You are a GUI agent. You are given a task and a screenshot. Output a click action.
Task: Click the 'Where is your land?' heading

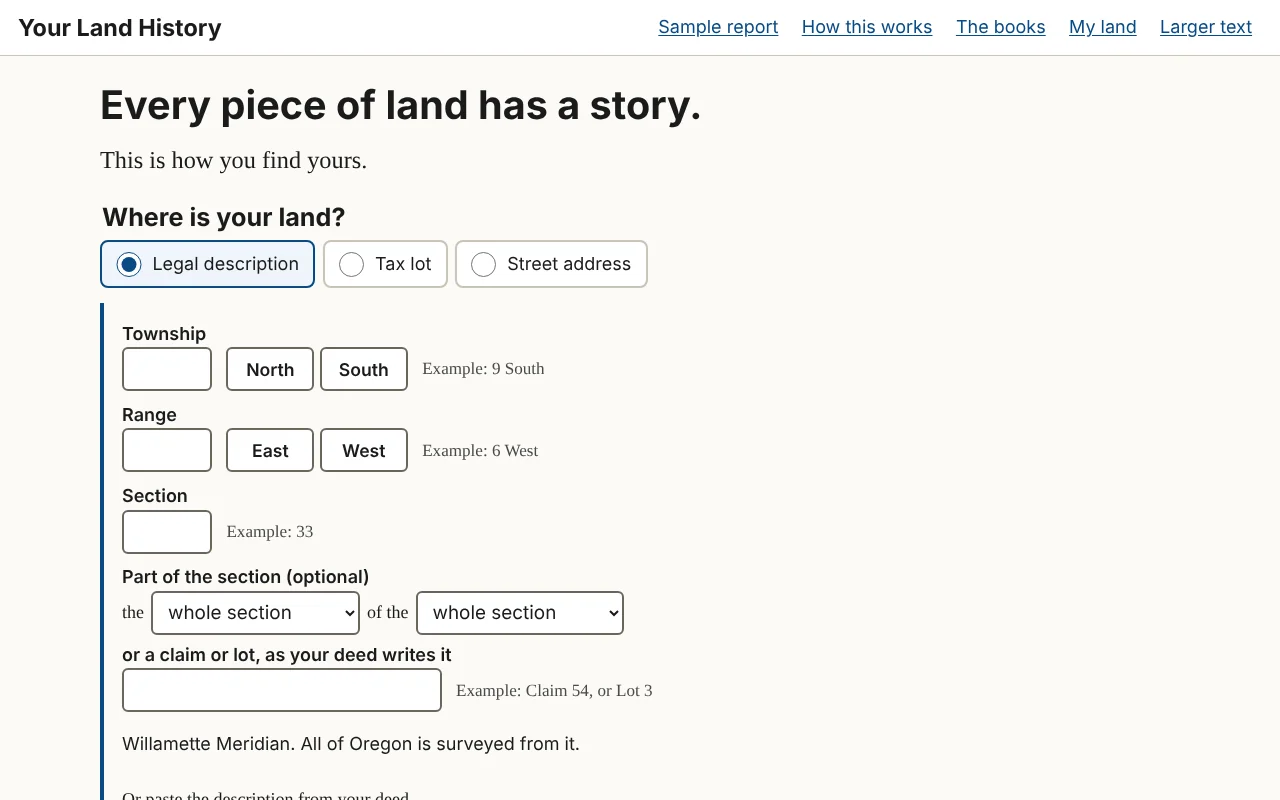click(x=224, y=217)
